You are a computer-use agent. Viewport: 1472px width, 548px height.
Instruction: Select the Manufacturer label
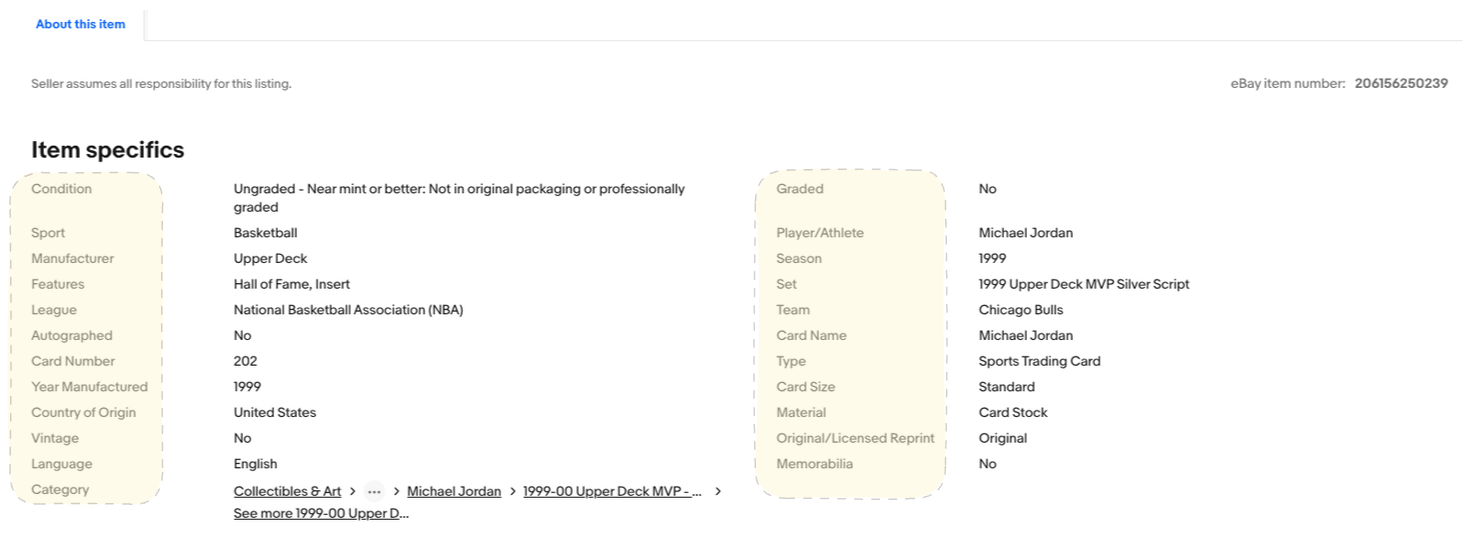click(x=73, y=259)
